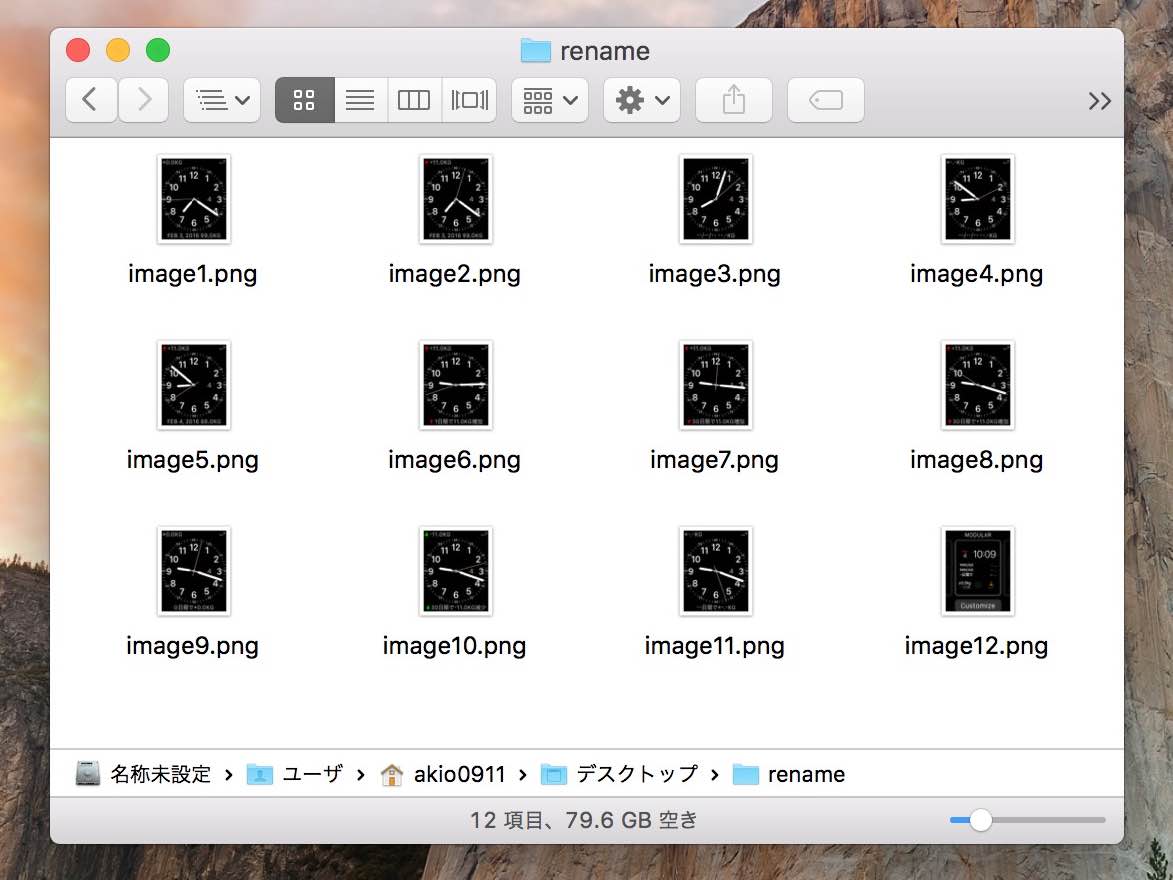This screenshot has width=1173, height=880.
Task: Show hidden toolbar items via double chevron
Action: point(1100,101)
